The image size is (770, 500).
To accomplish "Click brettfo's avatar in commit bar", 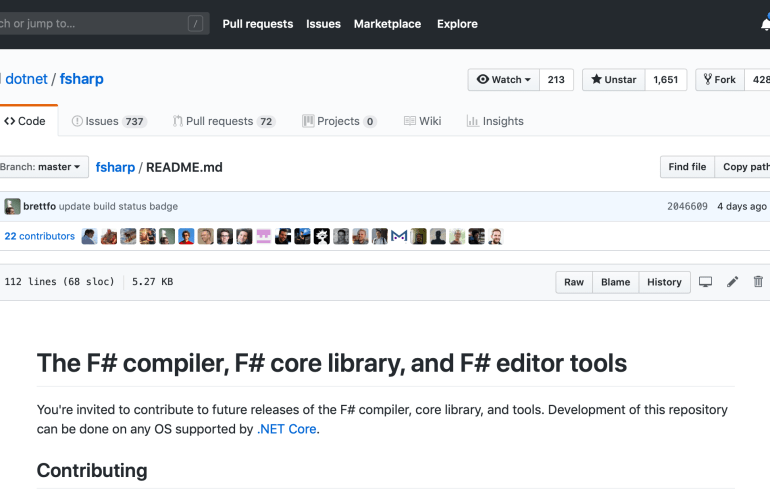I will [12, 207].
